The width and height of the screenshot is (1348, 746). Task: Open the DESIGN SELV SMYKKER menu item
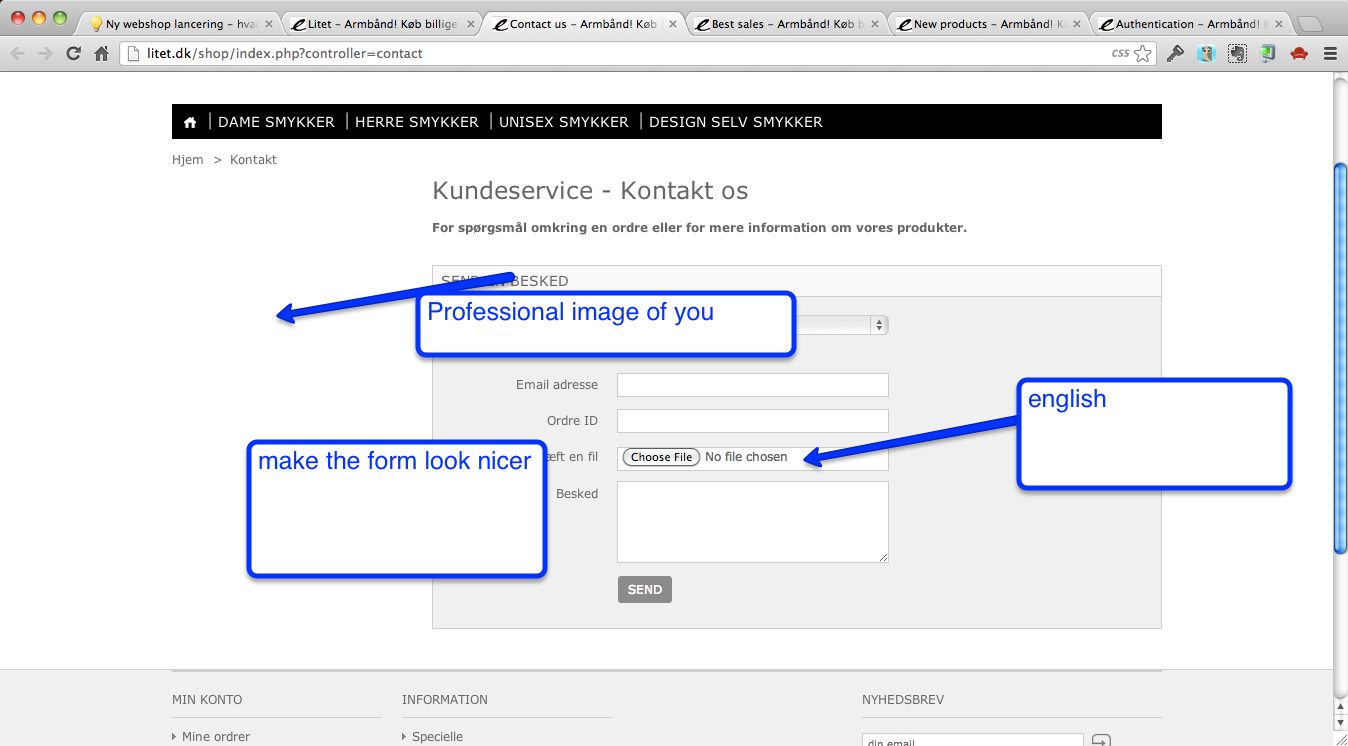coord(735,122)
